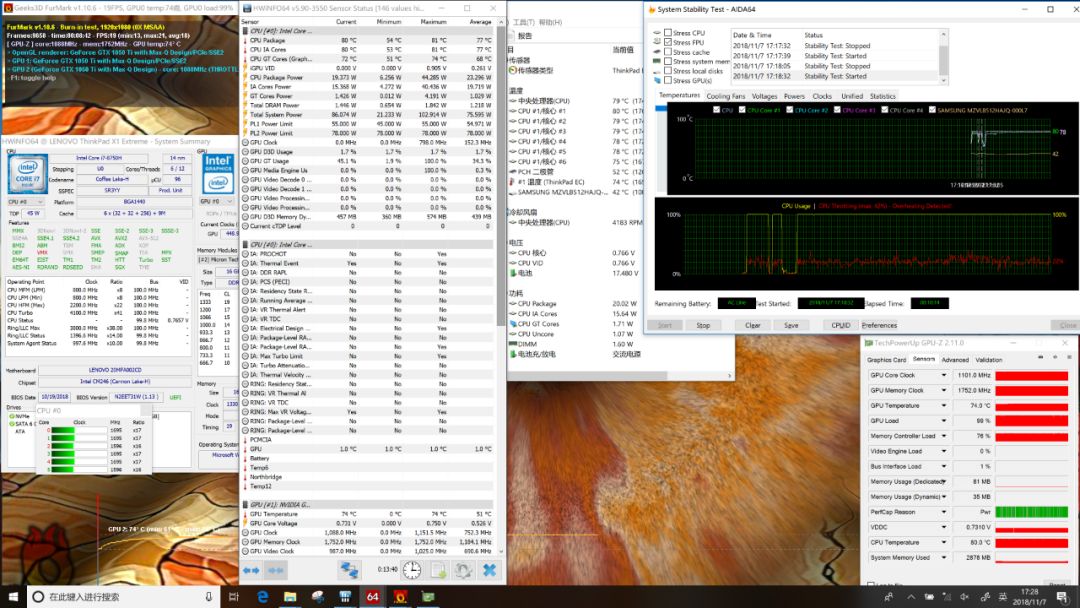Enable the Stress CPU checkbox
Viewport: 1080px width, 608px height.
(667, 33)
